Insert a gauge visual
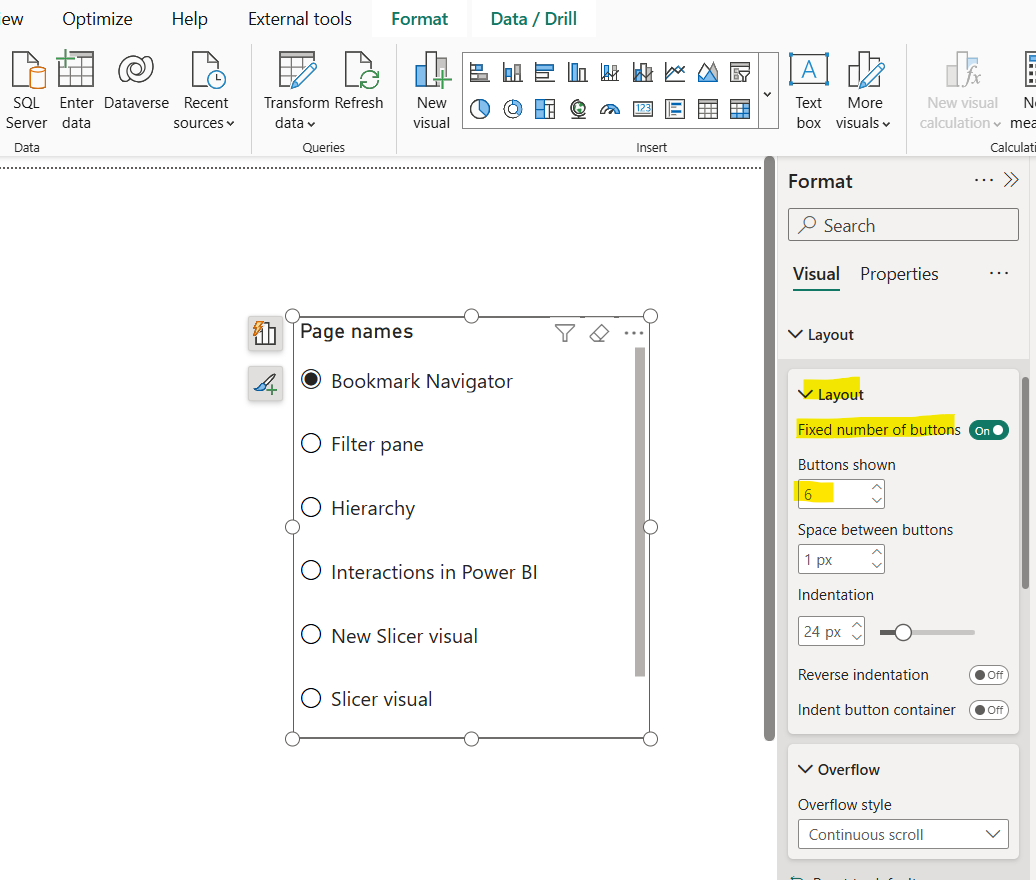The image size is (1036, 880). [x=611, y=109]
